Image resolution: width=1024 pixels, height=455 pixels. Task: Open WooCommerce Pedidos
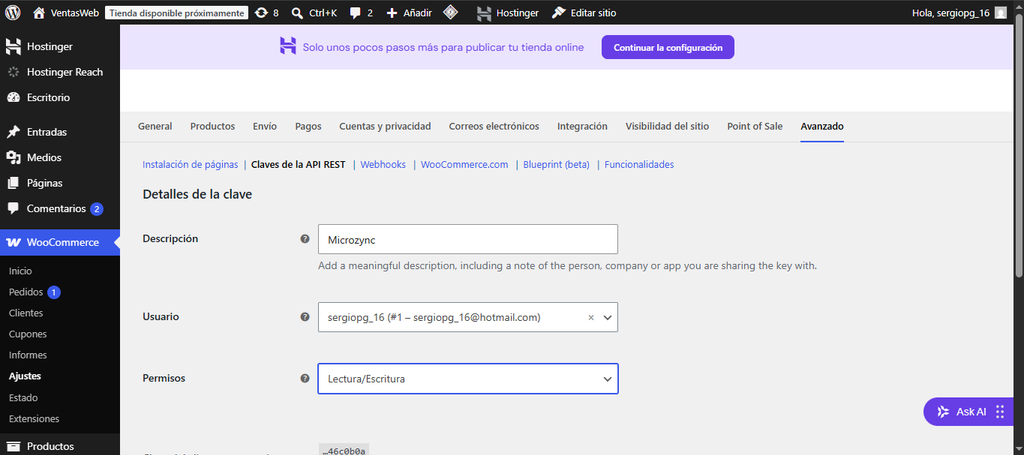coord(26,292)
